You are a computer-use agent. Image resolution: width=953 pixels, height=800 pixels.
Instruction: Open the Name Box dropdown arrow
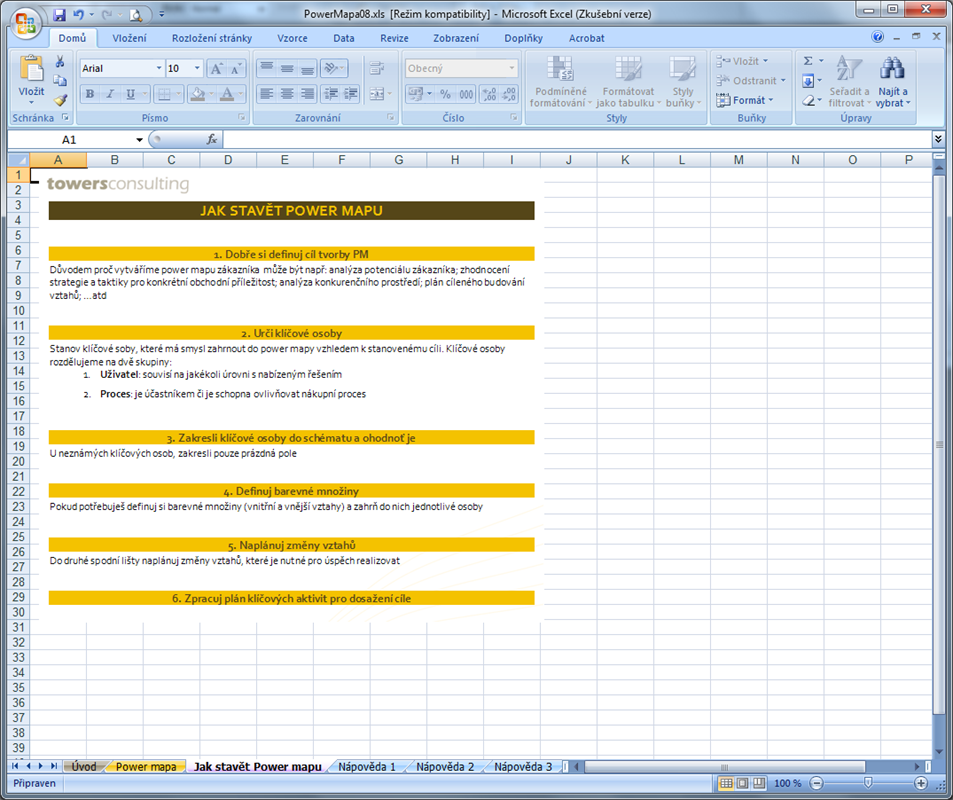tap(140, 140)
